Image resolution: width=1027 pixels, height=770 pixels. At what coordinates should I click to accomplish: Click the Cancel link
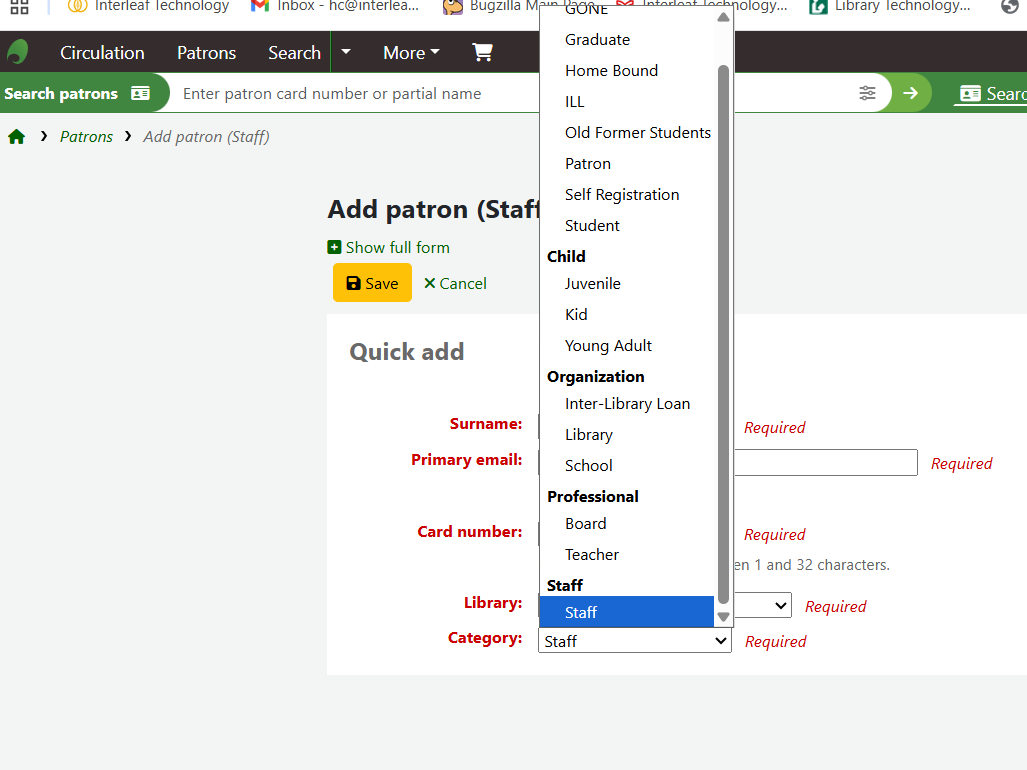click(x=455, y=284)
